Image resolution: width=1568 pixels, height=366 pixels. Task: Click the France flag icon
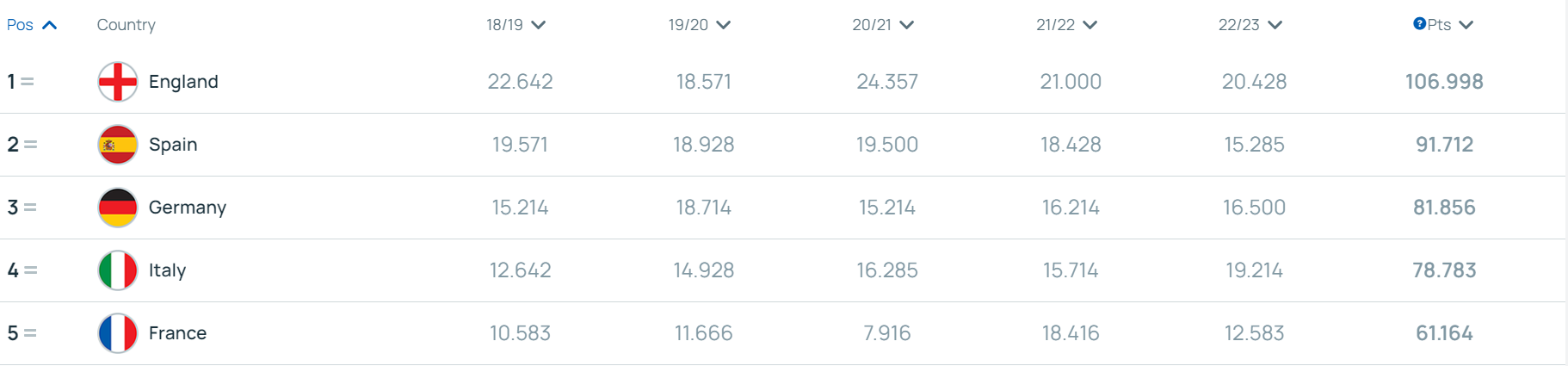click(x=118, y=333)
